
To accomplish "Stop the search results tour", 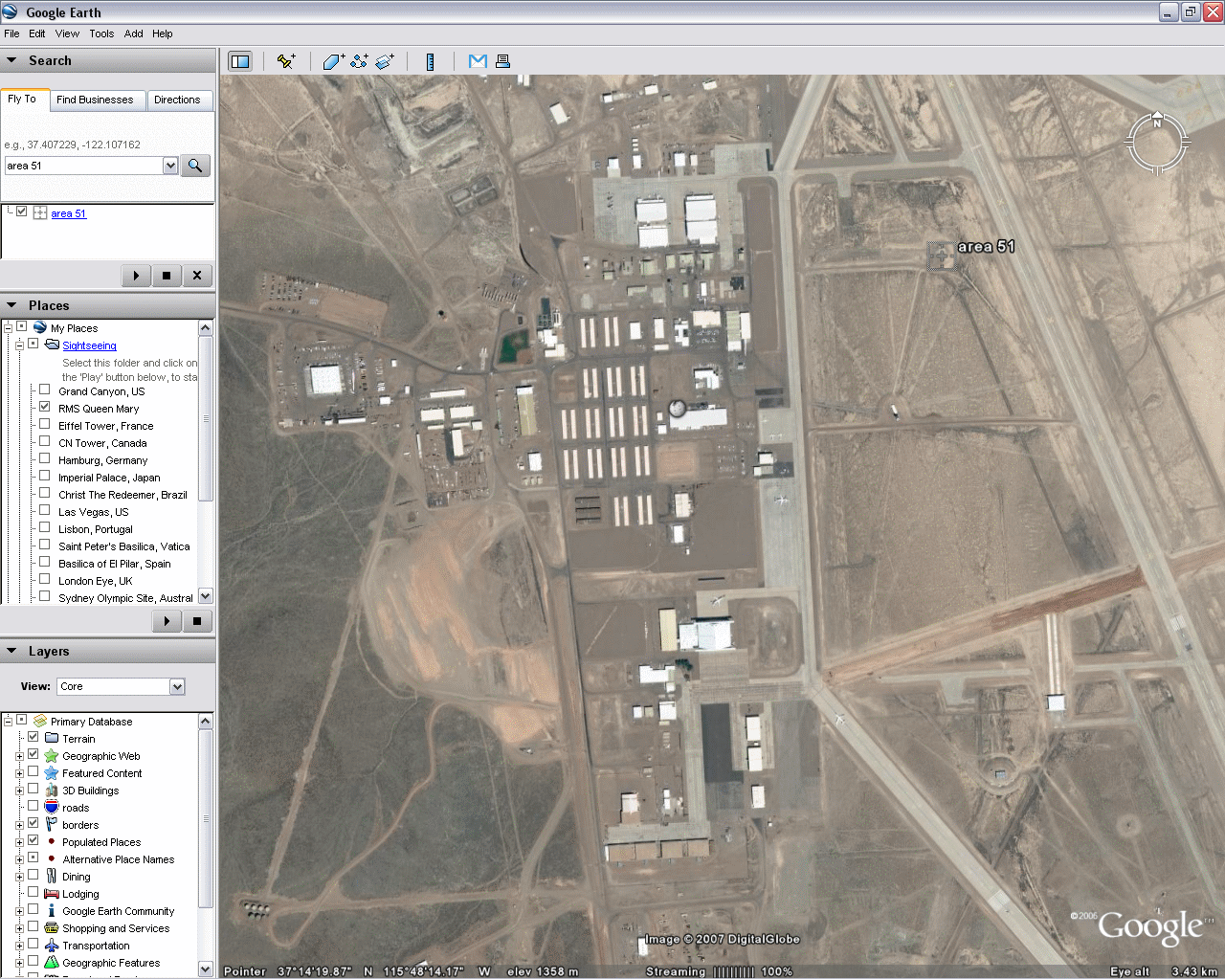I will pyautogui.click(x=167, y=276).
